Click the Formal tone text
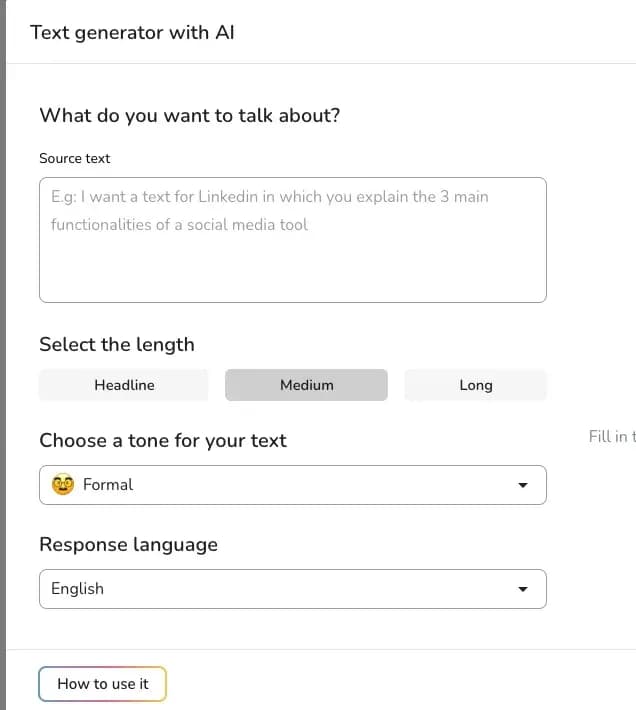636x710 pixels. coord(108,485)
